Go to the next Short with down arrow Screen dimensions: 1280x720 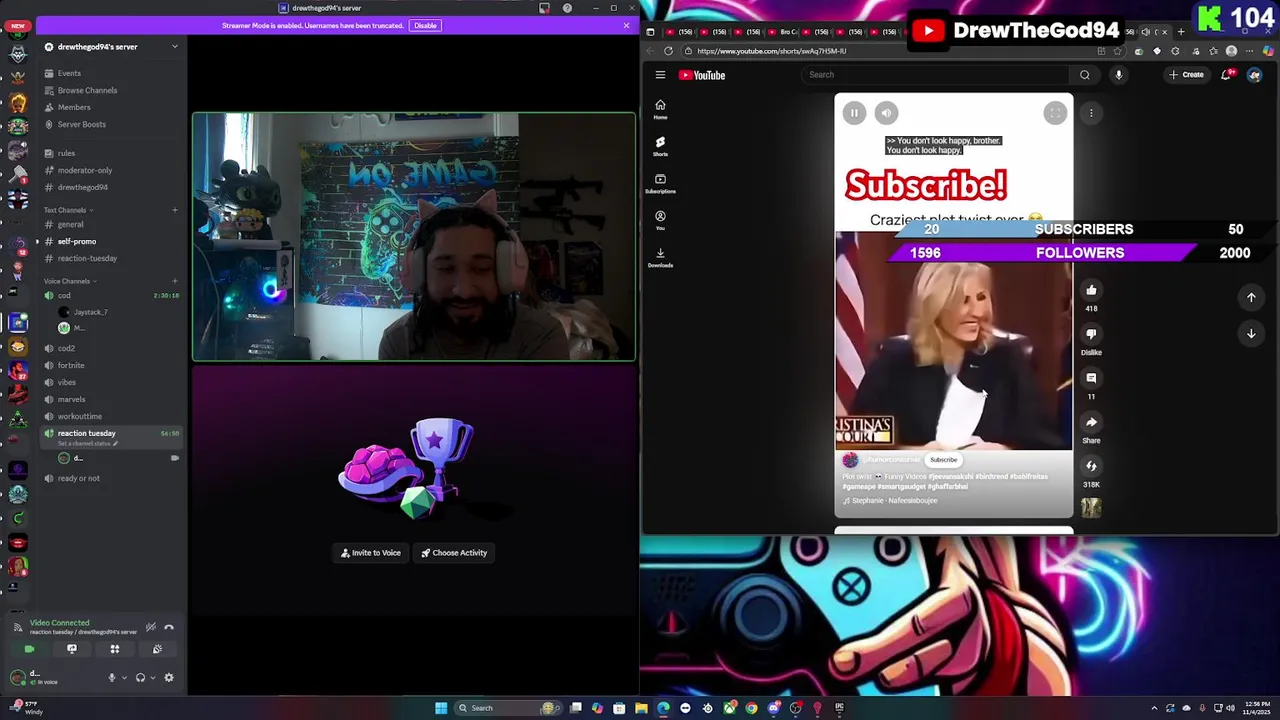click(1251, 334)
